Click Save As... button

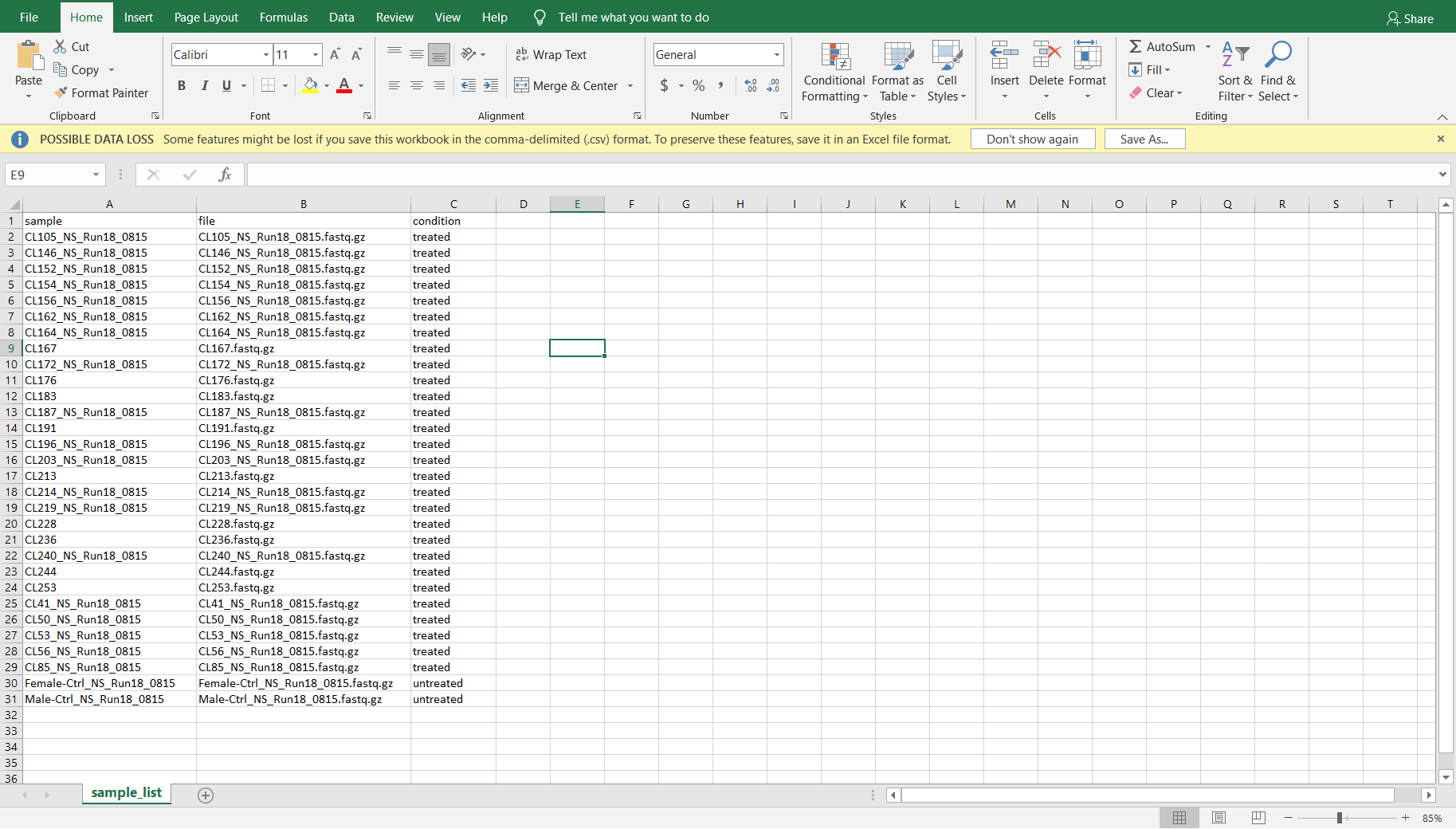[1144, 139]
